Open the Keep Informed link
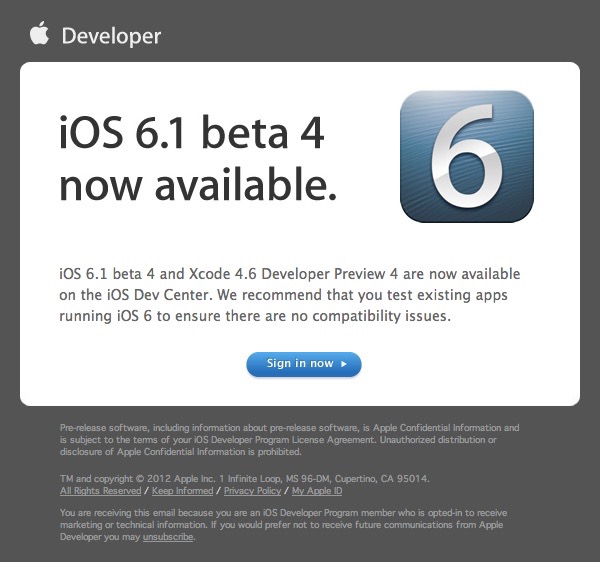 point(183,491)
